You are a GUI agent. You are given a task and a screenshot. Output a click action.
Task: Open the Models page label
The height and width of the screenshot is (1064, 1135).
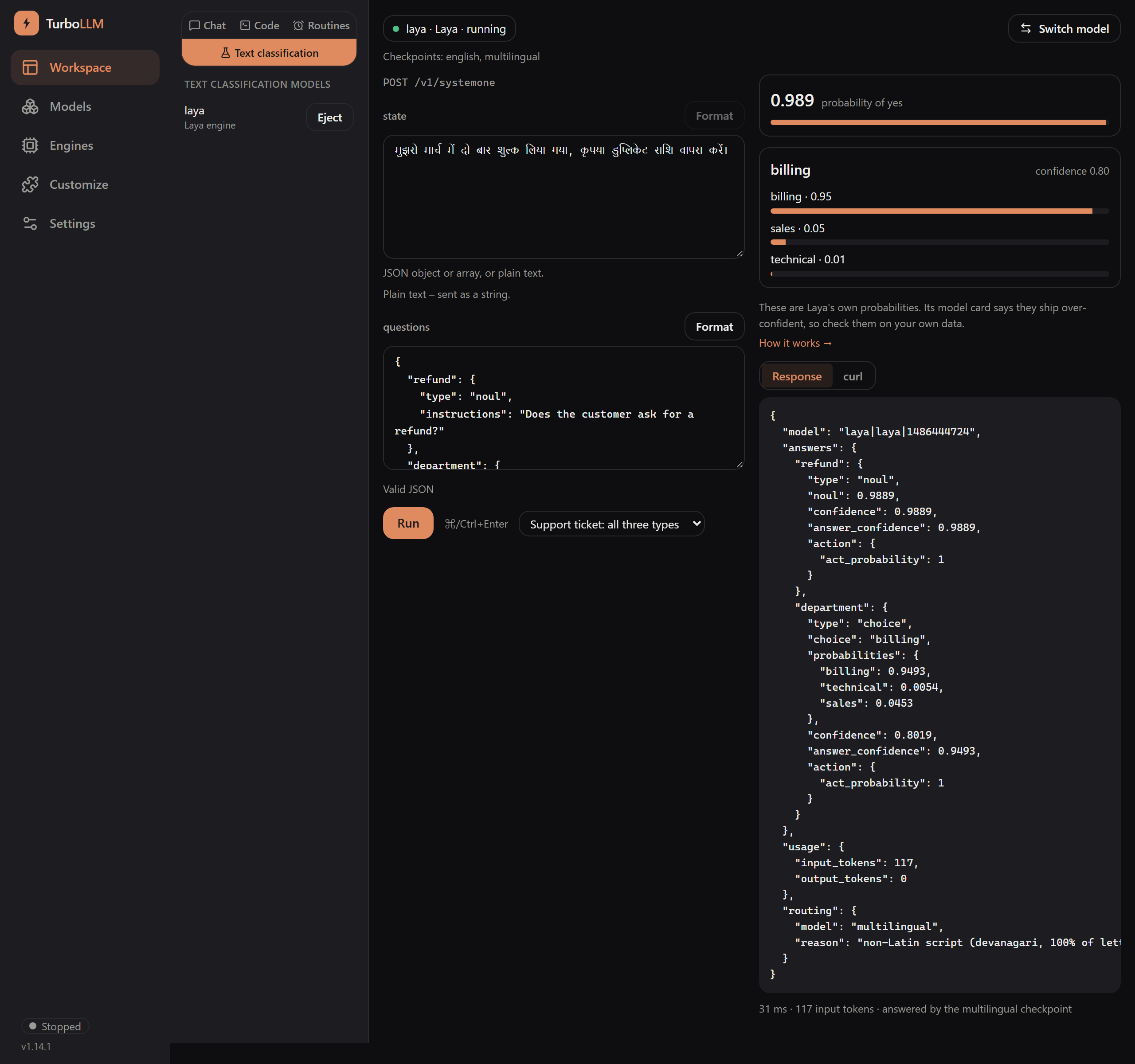pyautogui.click(x=70, y=106)
